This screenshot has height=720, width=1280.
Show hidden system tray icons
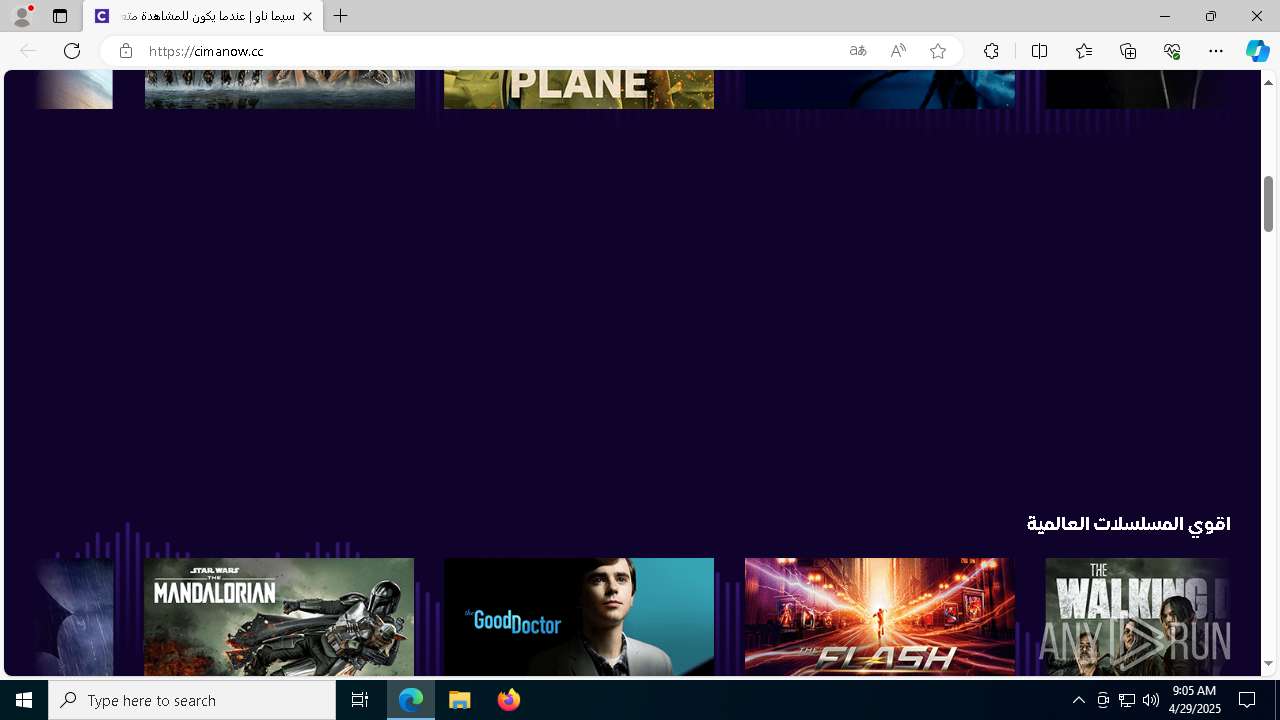[x=1078, y=700]
